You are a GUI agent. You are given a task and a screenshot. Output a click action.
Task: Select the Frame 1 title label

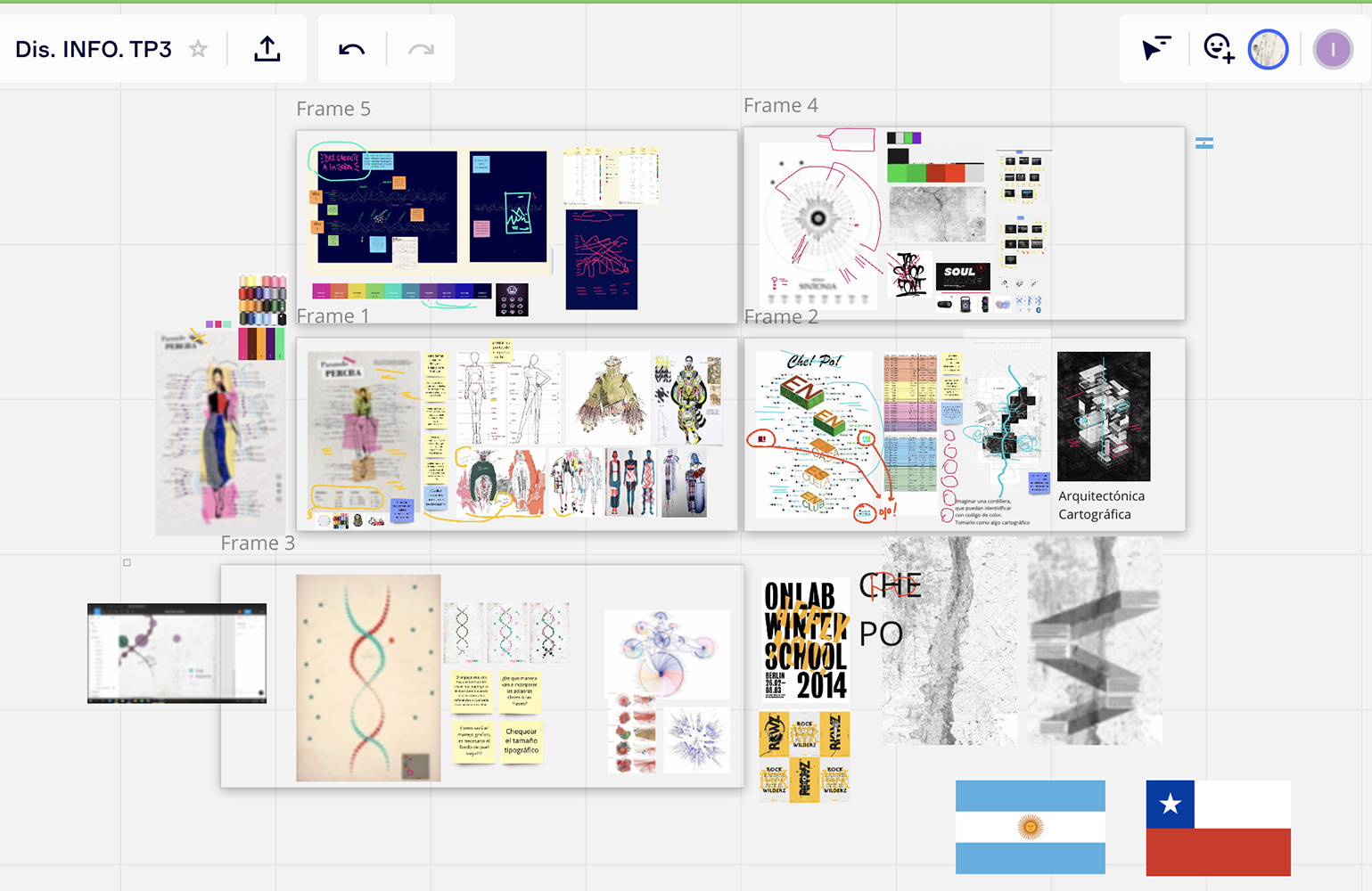333,315
